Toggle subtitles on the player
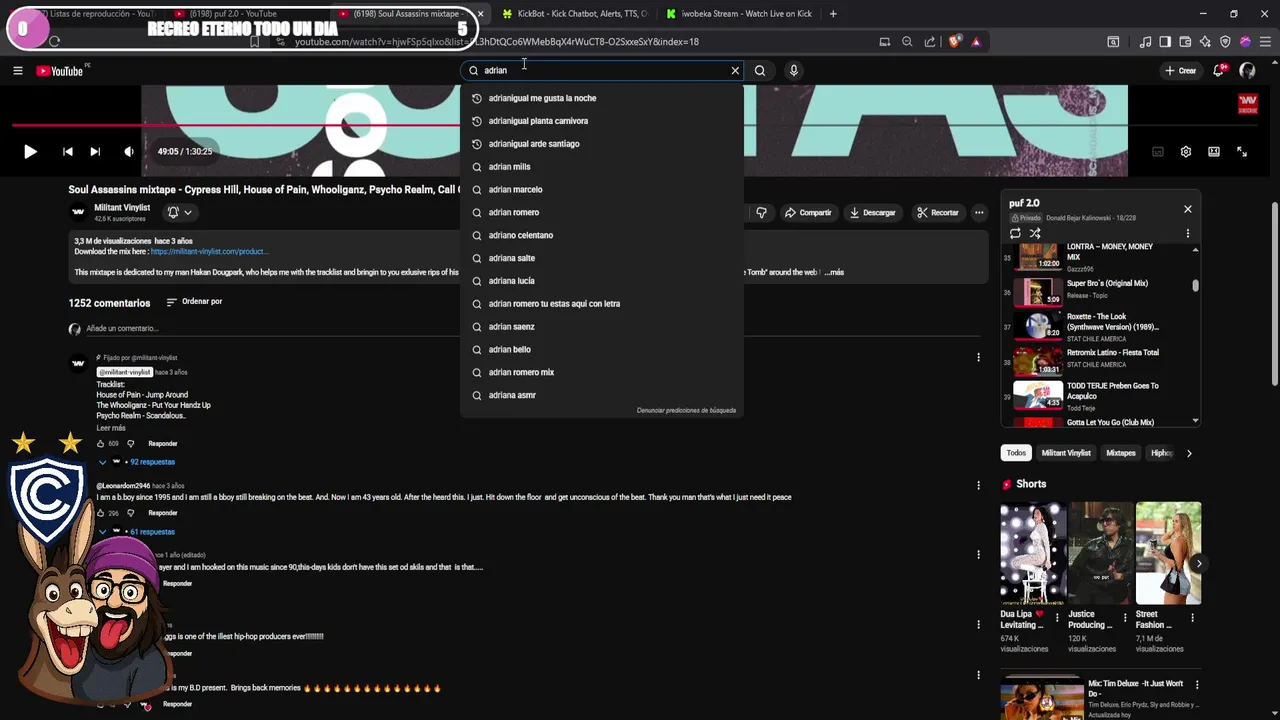Viewport: 1280px width, 720px height. click(x=1158, y=152)
